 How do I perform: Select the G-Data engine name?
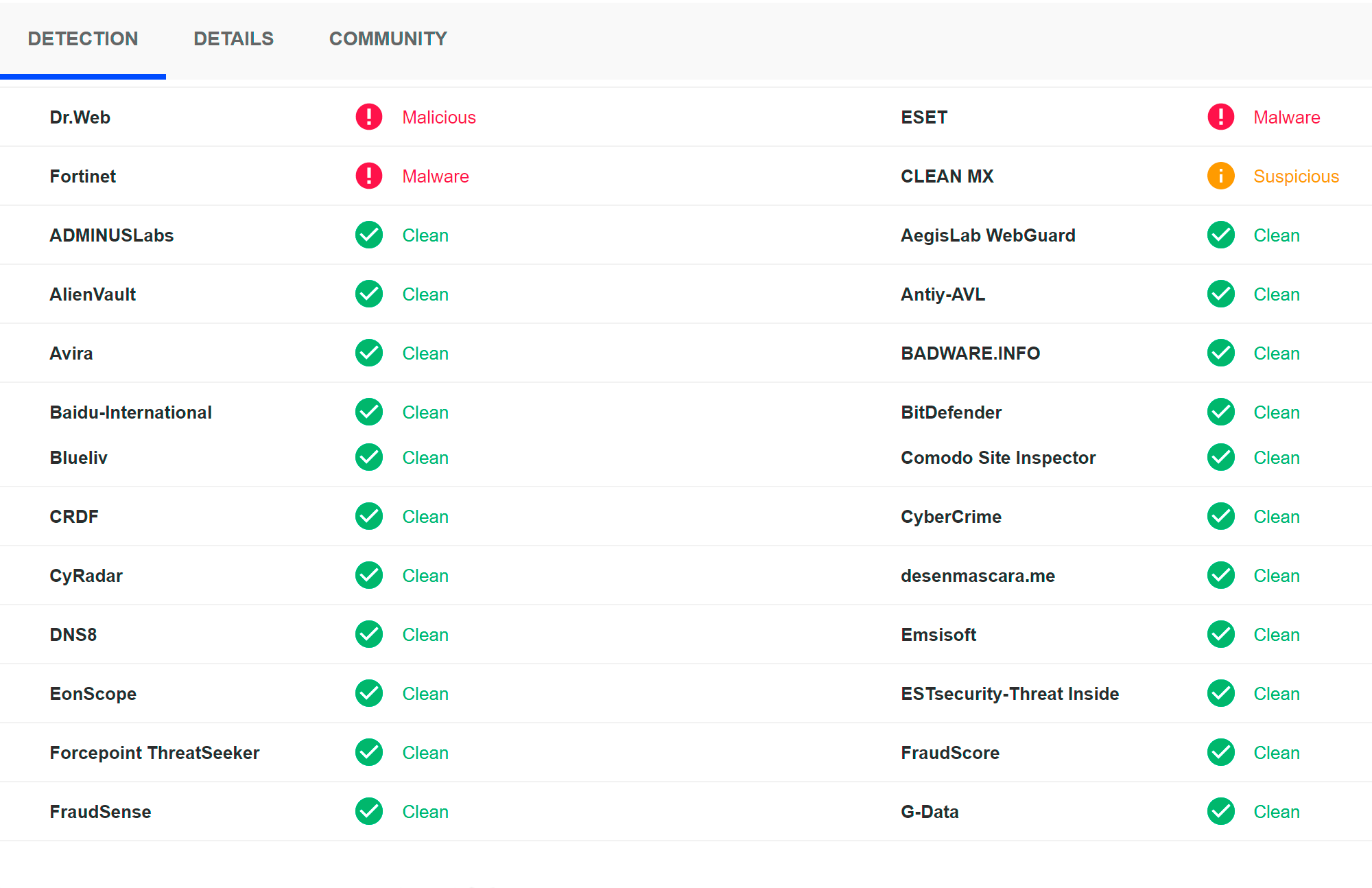pyautogui.click(x=930, y=812)
